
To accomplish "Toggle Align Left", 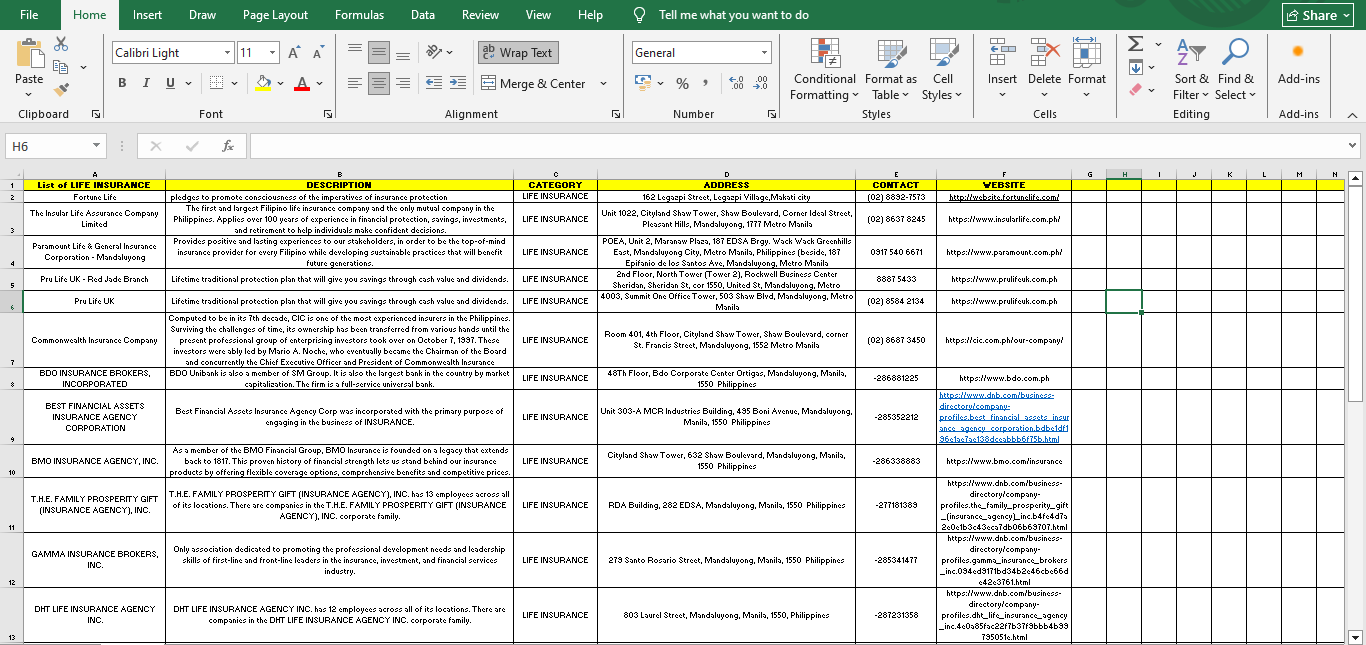I will pyautogui.click(x=355, y=83).
